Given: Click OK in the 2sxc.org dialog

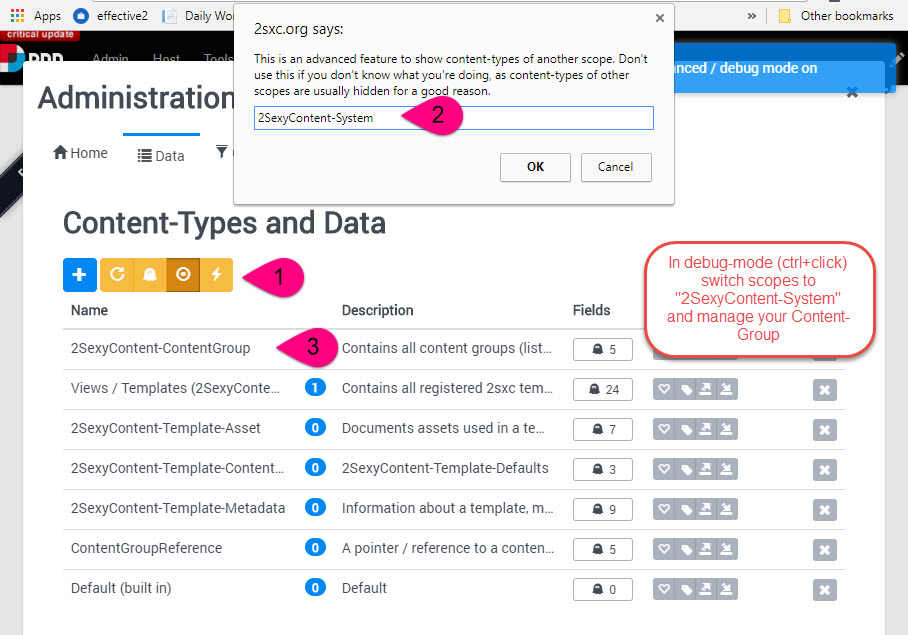Looking at the screenshot, I should (x=535, y=167).
